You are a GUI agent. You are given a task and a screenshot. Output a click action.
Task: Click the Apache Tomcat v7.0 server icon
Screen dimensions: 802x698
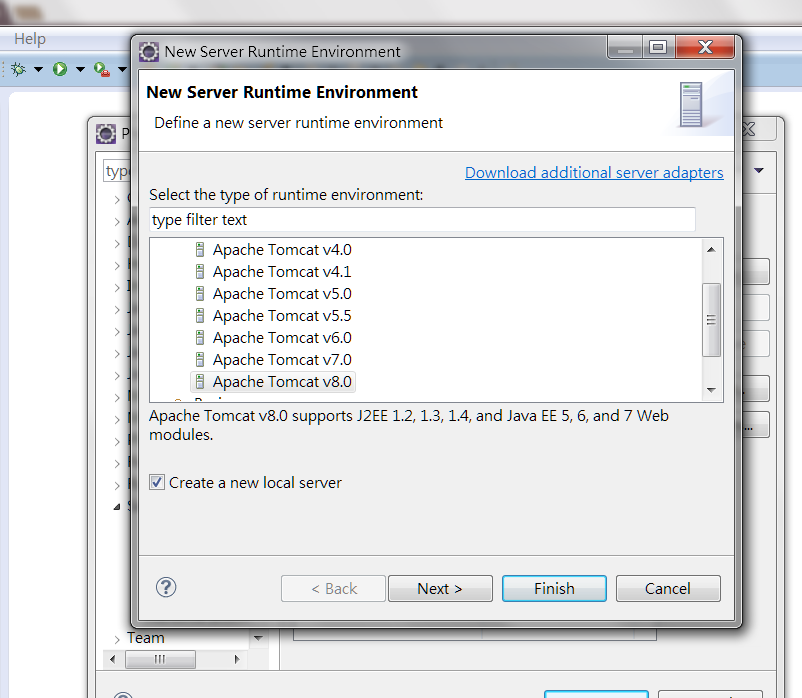(x=200, y=359)
